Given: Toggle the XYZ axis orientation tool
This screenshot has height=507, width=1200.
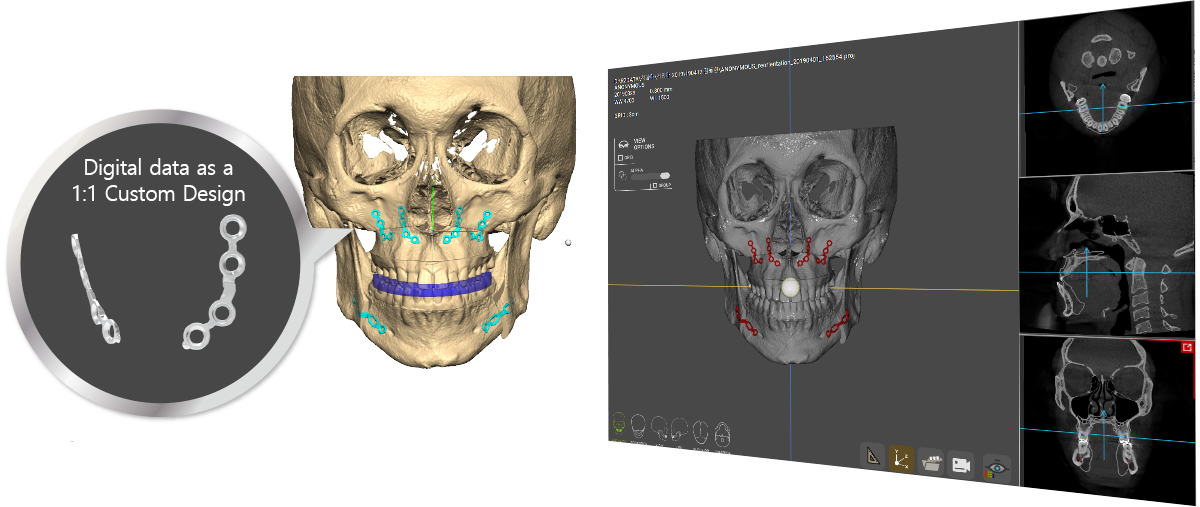Looking at the screenshot, I should [x=902, y=459].
